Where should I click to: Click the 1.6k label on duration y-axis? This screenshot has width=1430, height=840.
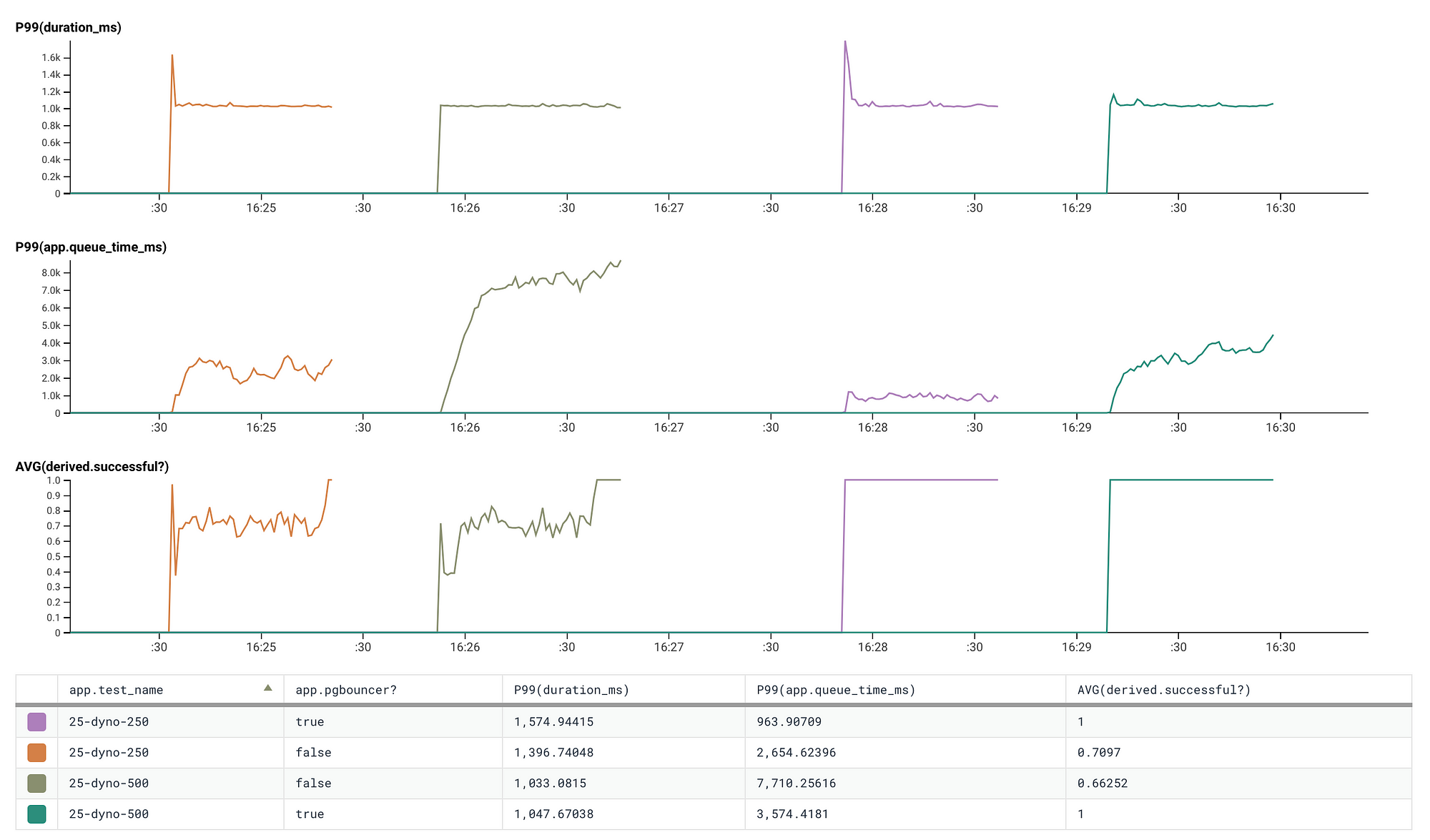point(51,58)
